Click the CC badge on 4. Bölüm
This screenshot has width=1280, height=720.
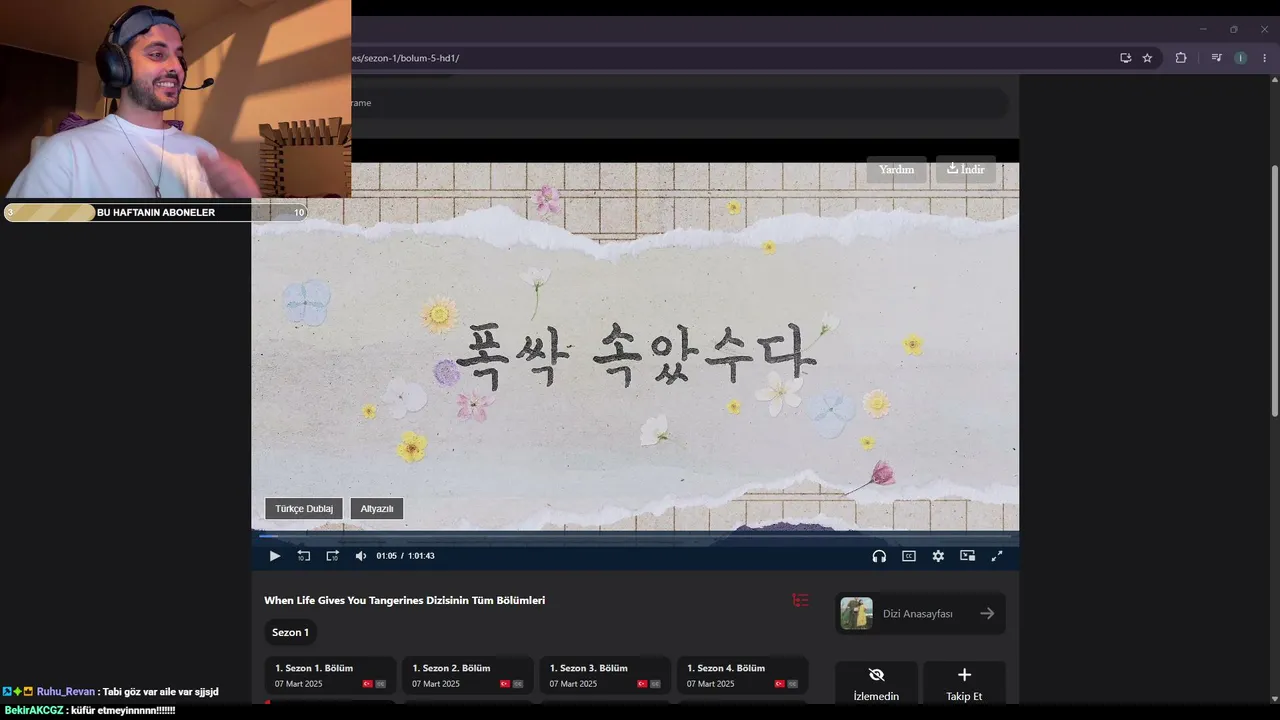point(792,684)
